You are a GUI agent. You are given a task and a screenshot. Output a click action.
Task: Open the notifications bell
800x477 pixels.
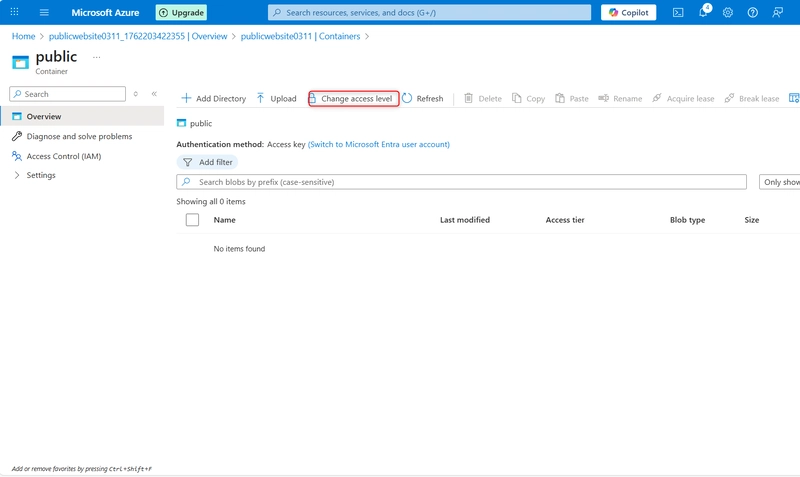703,13
